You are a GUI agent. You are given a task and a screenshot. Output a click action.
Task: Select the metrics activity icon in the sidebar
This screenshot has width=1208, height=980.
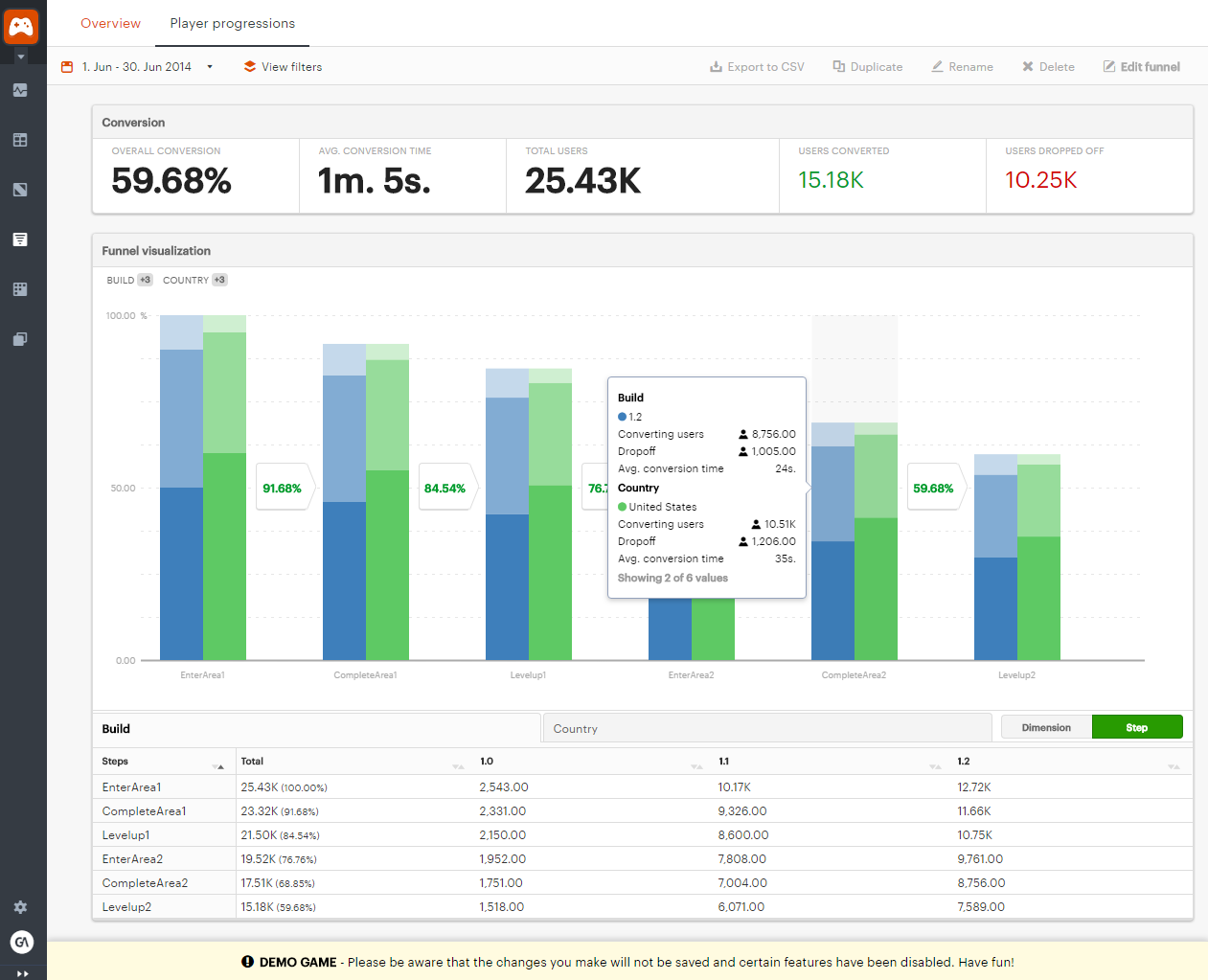point(20,90)
